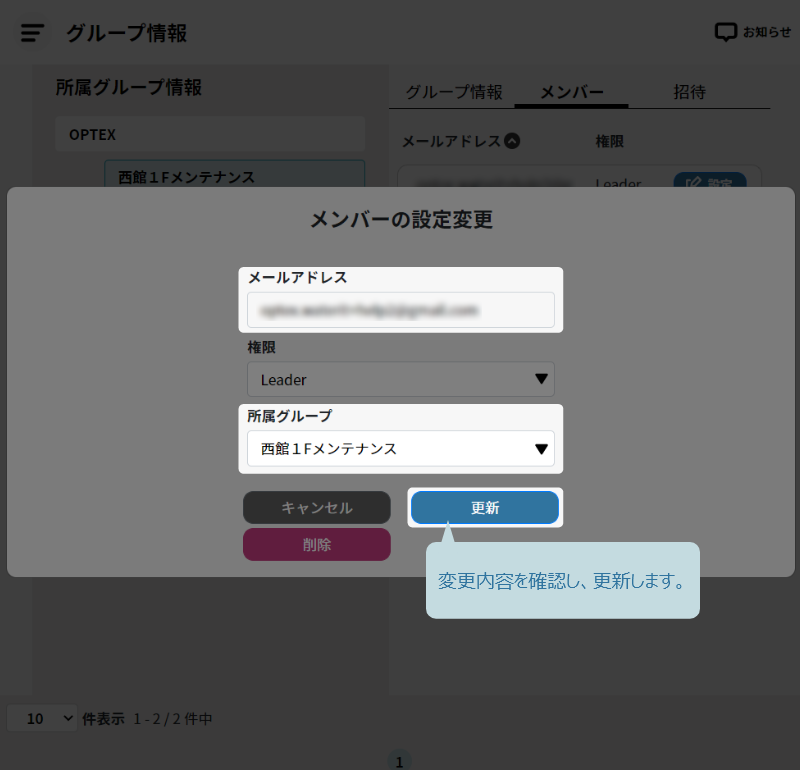Screen dimensions: 800x770
Task: Click the 所属グループ情報 heading
Action: 129,87
